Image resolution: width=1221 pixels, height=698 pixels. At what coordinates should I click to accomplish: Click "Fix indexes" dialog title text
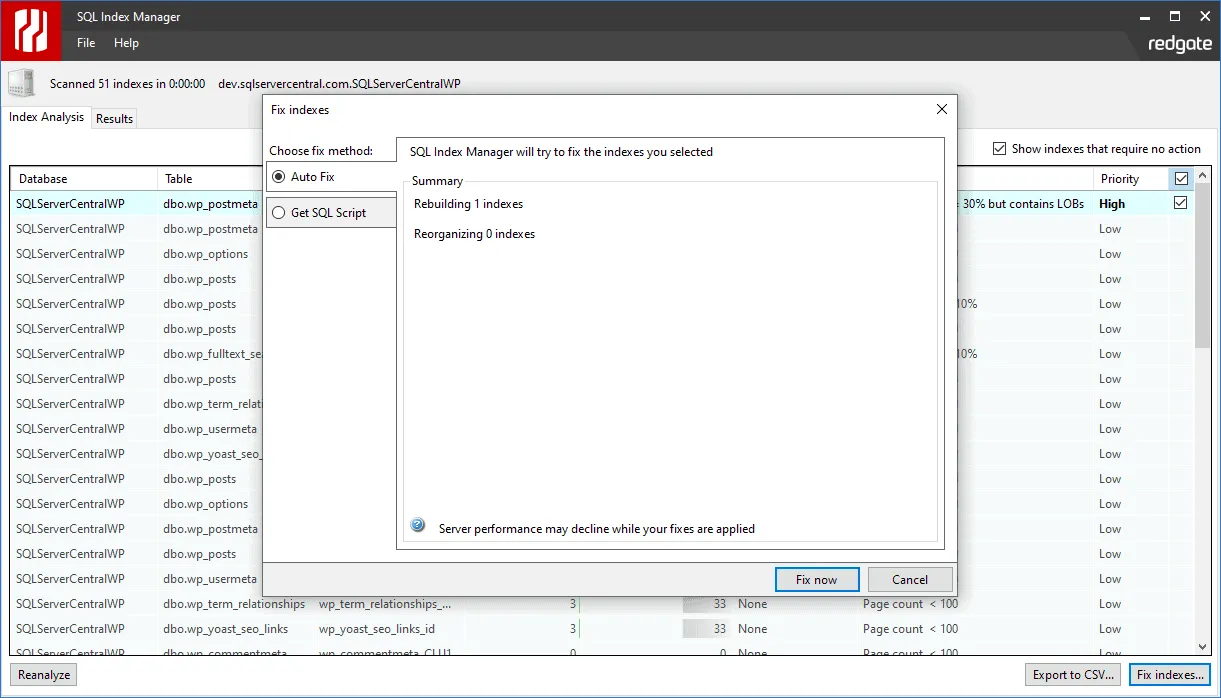point(300,110)
